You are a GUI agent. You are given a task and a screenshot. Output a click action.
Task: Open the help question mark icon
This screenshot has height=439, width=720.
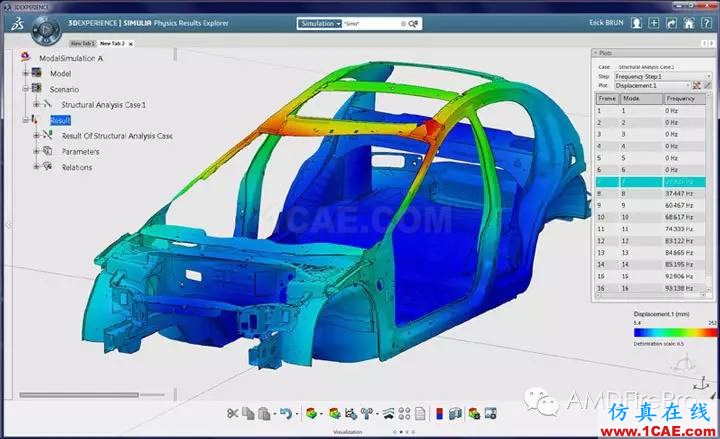(707, 23)
